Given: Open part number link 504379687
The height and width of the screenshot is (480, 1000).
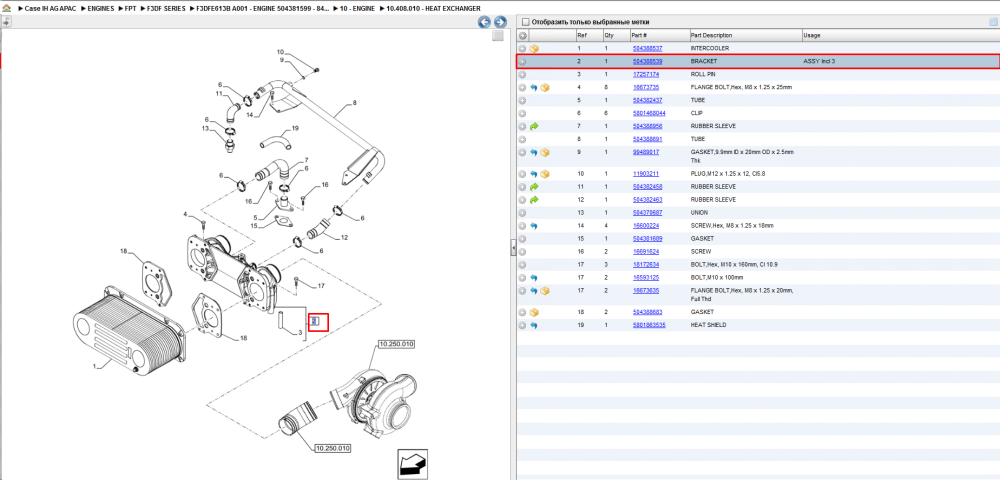Looking at the screenshot, I should point(647,213).
